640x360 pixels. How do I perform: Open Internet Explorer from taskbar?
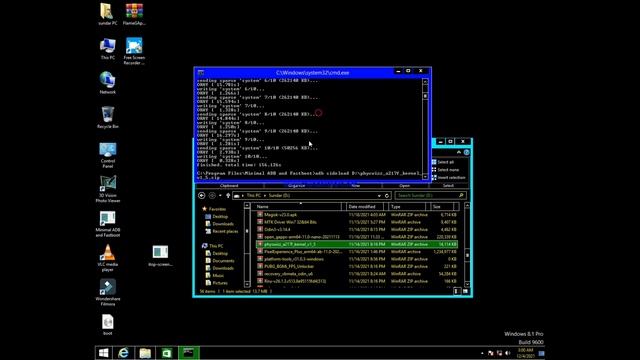pyautogui.click(x=124, y=353)
